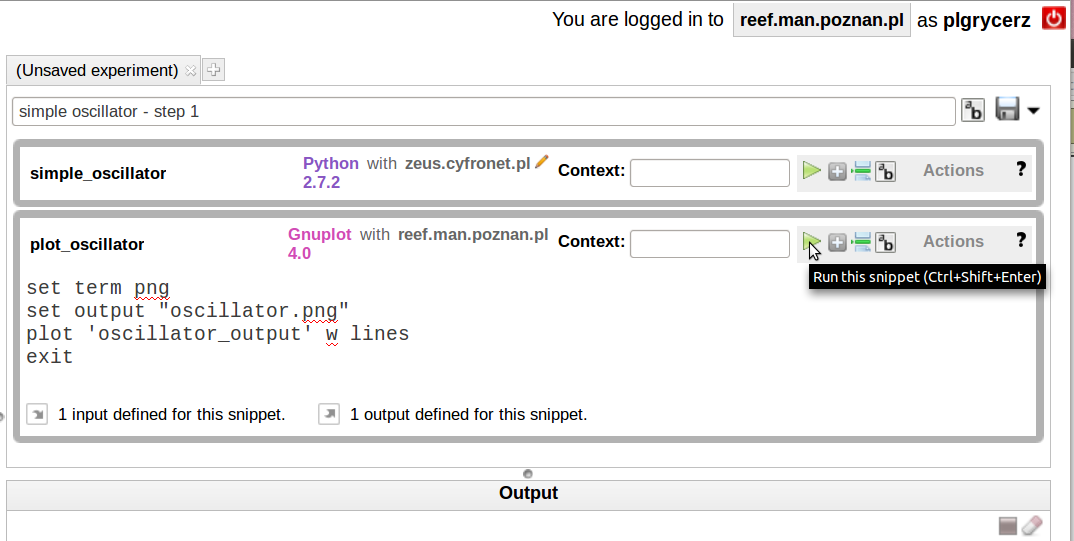Screen dimensions: 1074x541
Task: Click the experiment name field
Action: click(x=484, y=112)
